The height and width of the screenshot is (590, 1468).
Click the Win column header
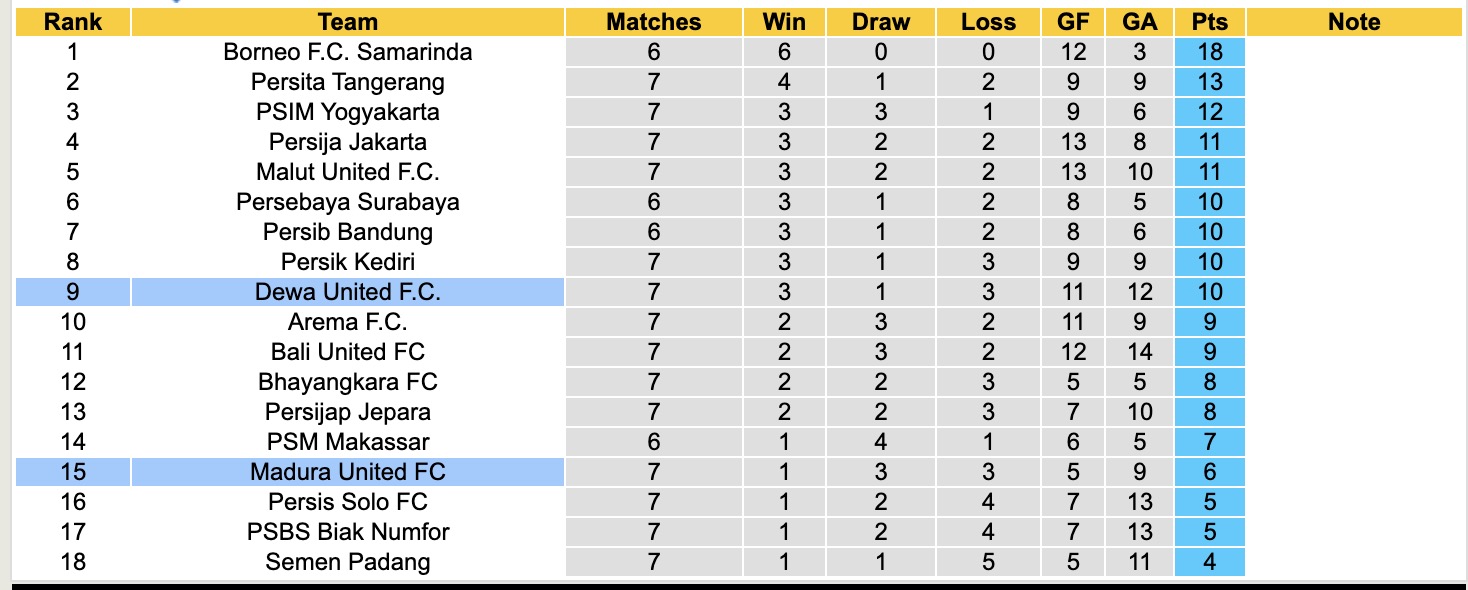(784, 22)
